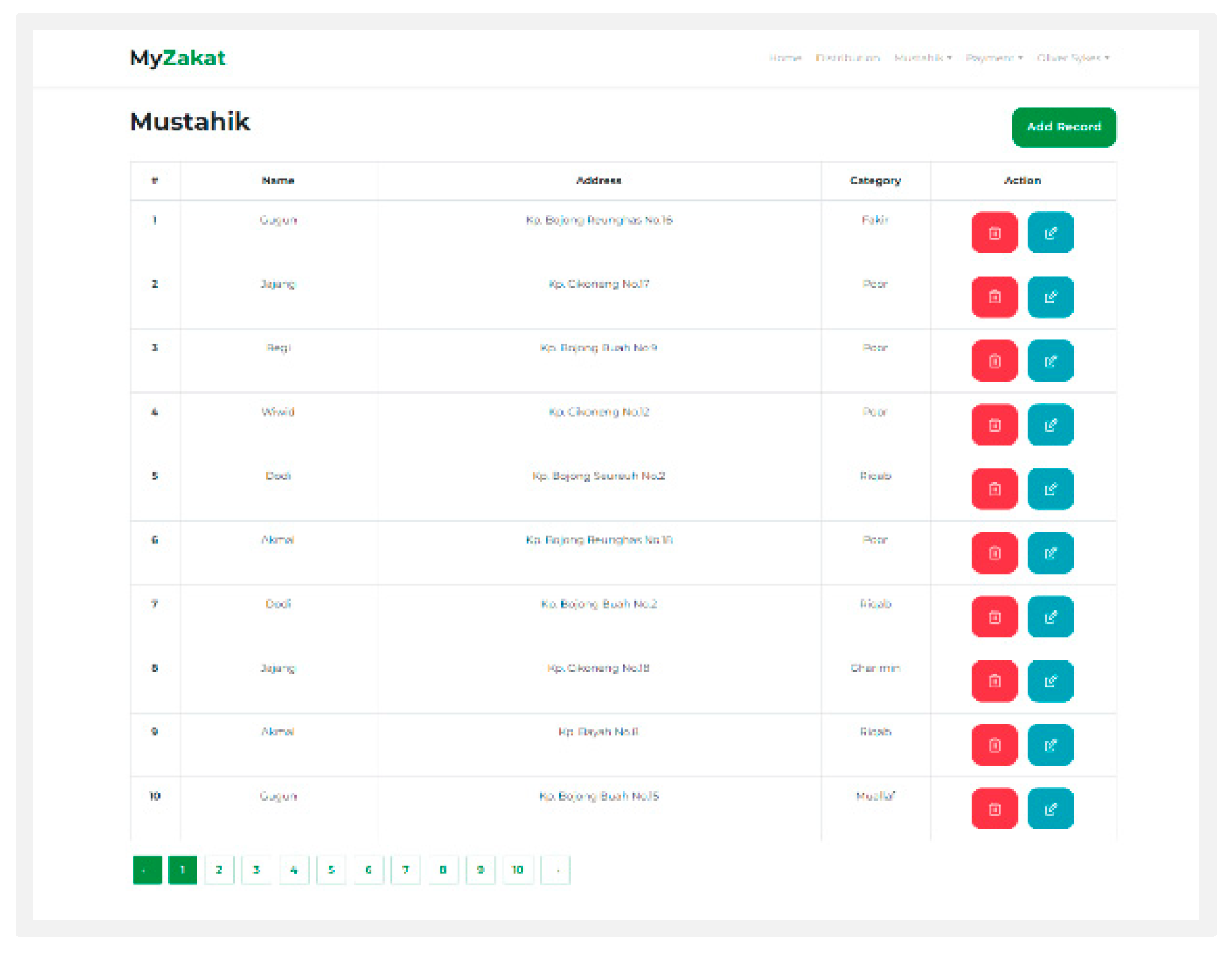This screenshot has height=954, width=1232.
Task: Open the Mustahik dropdown menu
Action: tap(922, 58)
